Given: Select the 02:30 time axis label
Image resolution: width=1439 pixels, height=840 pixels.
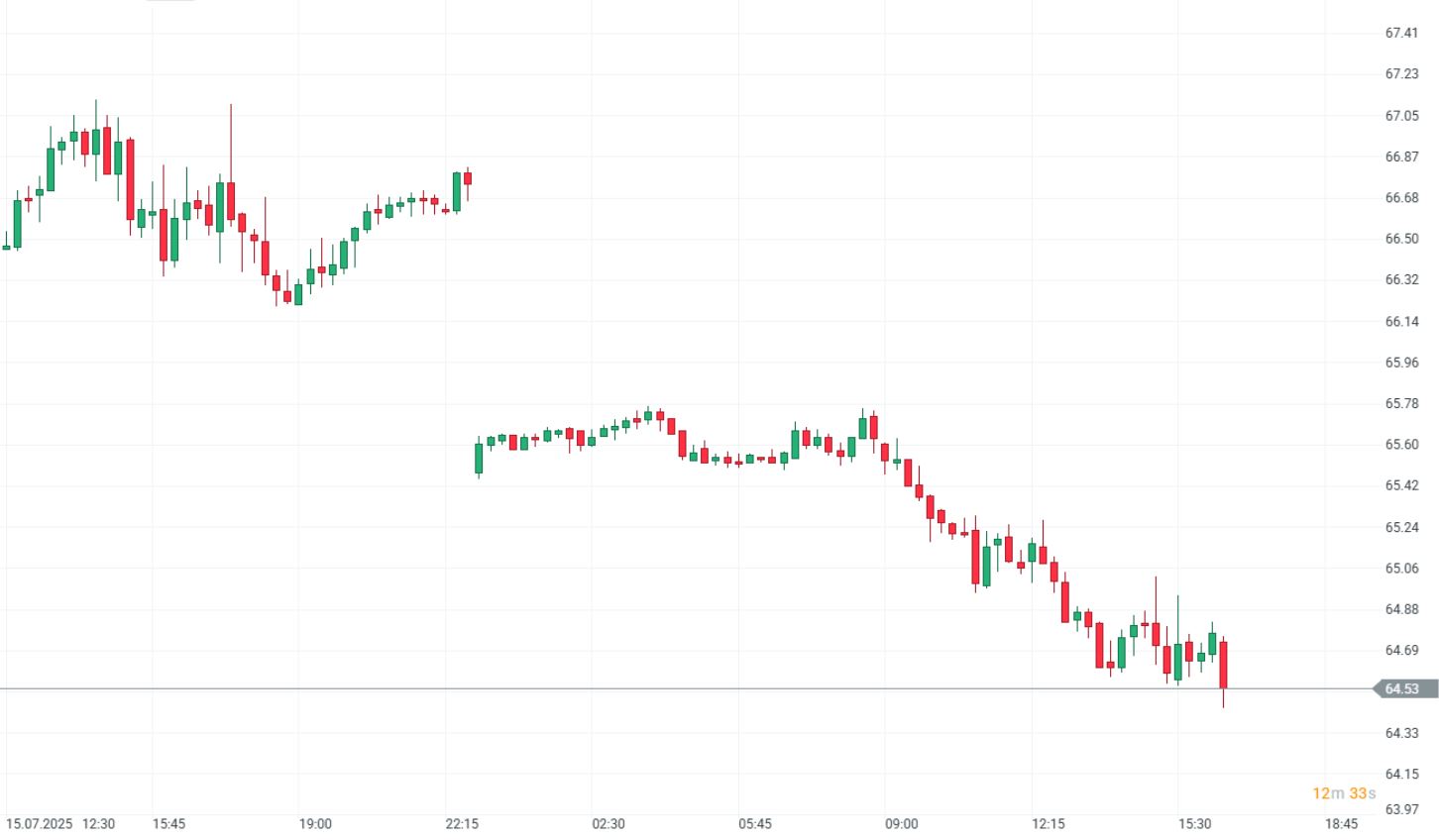Looking at the screenshot, I should click(609, 824).
